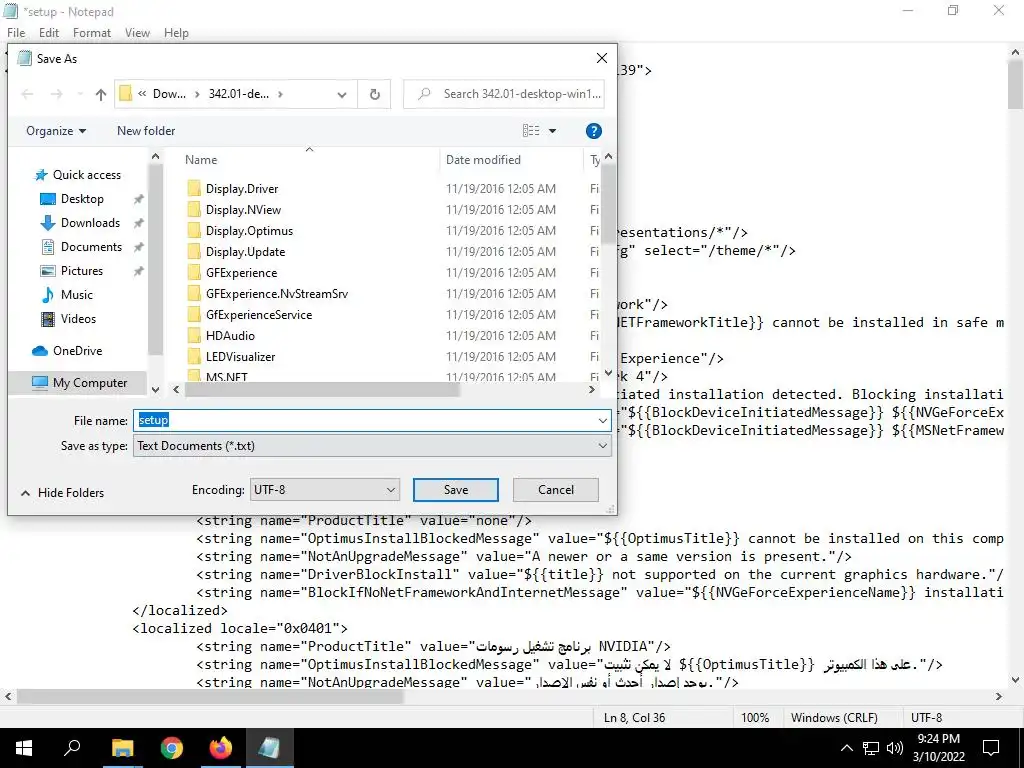Click the Forward arrow in Save As dialog
Viewport: 1024px width, 768px height.
pyautogui.click(x=57, y=94)
